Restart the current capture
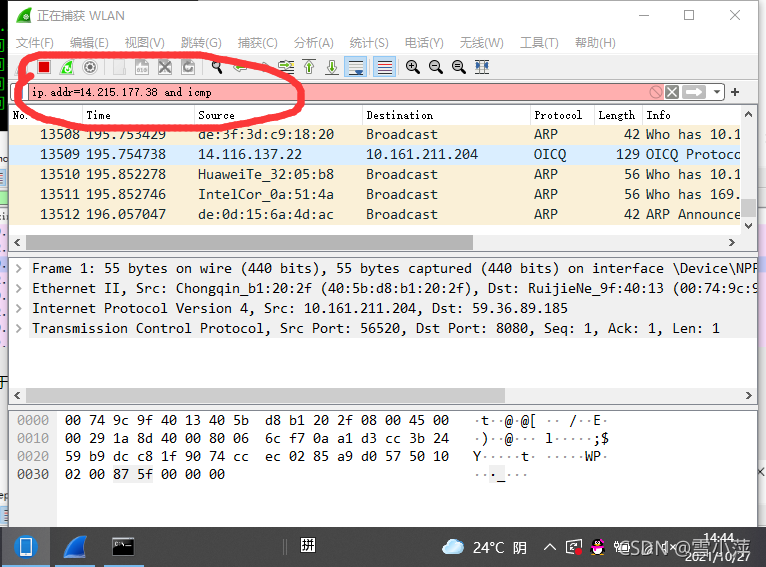This screenshot has height=567, width=766. point(67,67)
